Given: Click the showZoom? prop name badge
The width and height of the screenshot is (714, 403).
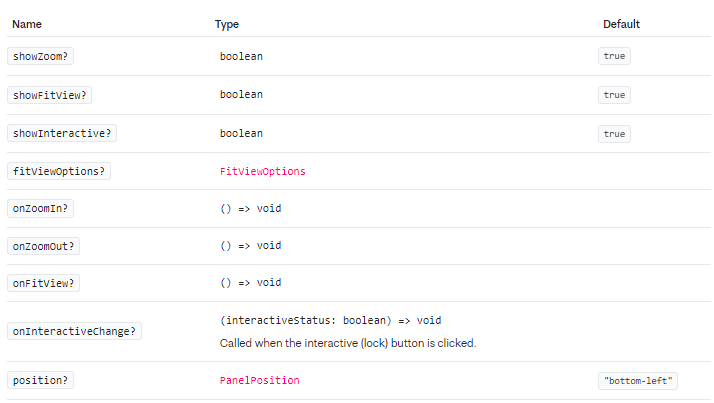Looking at the screenshot, I should [x=40, y=56].
